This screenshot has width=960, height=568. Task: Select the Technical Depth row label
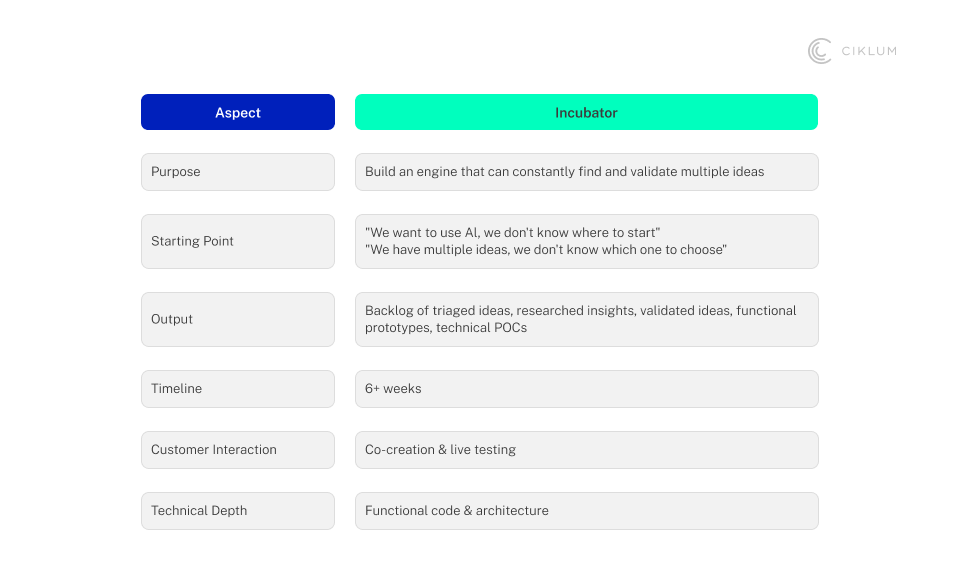pyautogui.click(x=199, y=511)
